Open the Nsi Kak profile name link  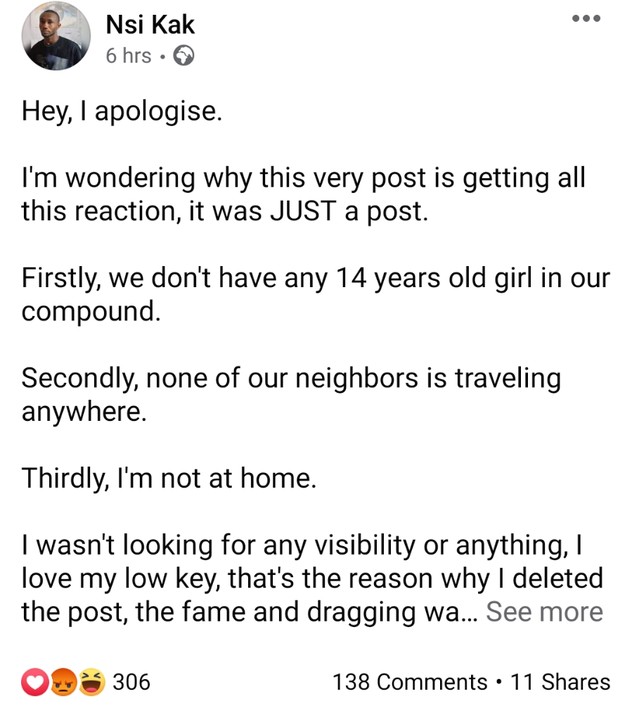(x=150, y=24)
